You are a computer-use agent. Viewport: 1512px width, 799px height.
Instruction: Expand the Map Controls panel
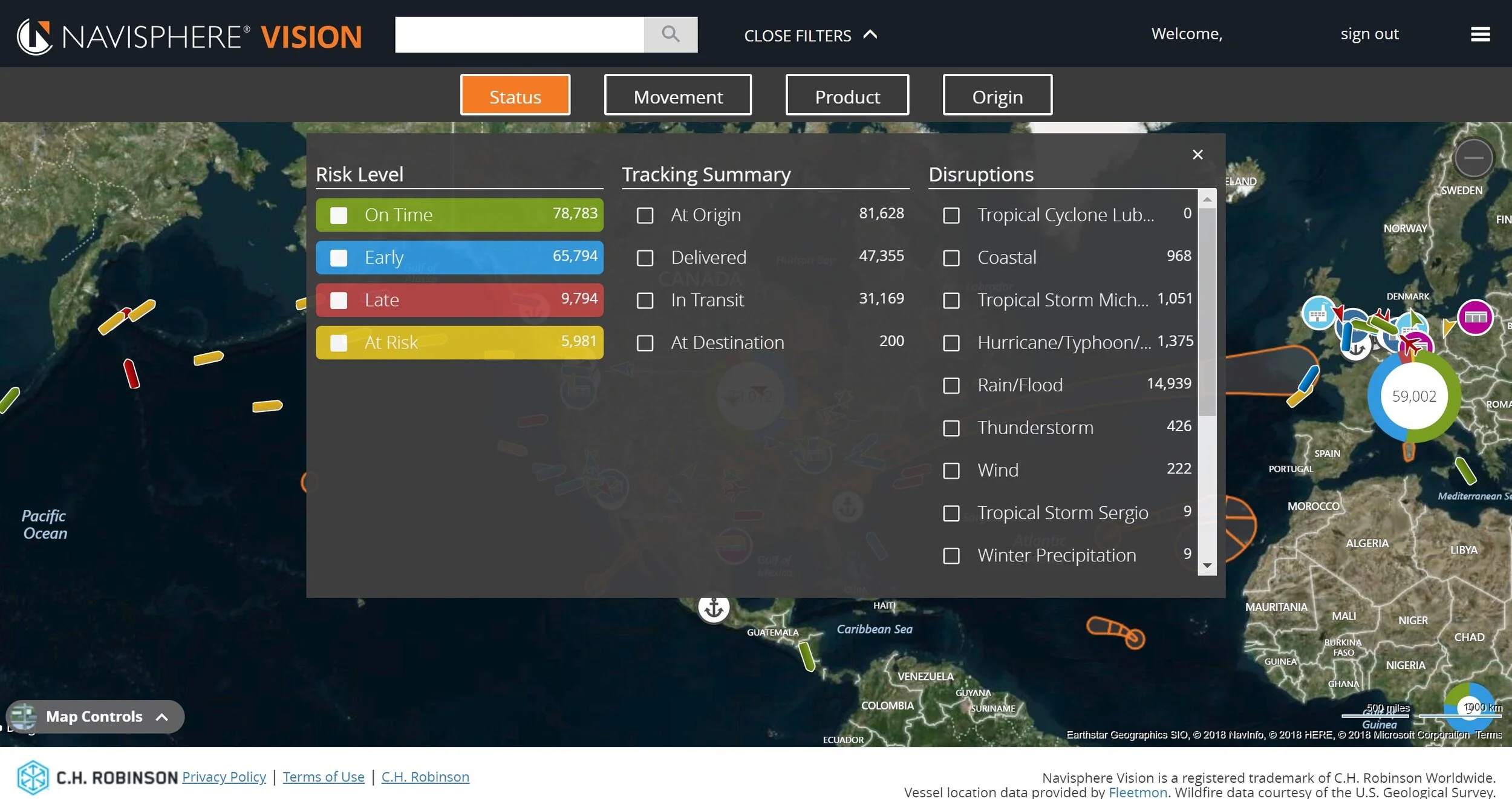click(95, 717)
